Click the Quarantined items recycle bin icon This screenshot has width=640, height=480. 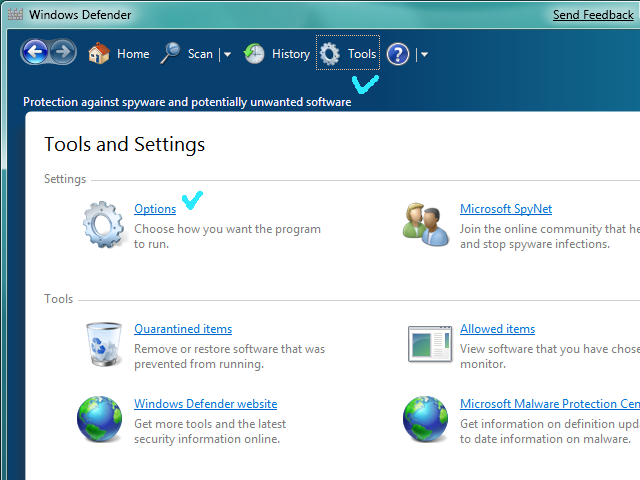pyautogui.click(x=104, y=344)
